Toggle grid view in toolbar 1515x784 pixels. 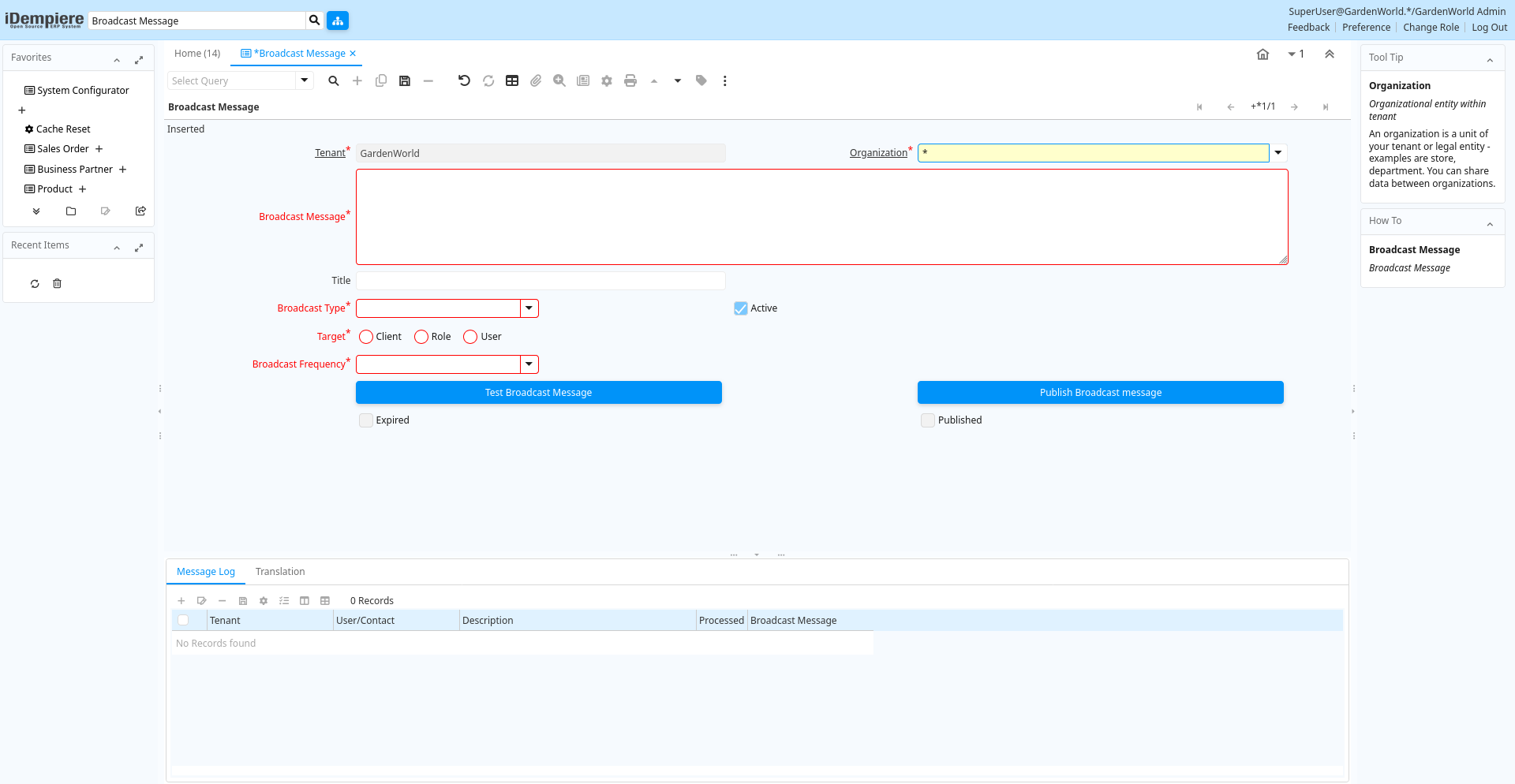512,81
